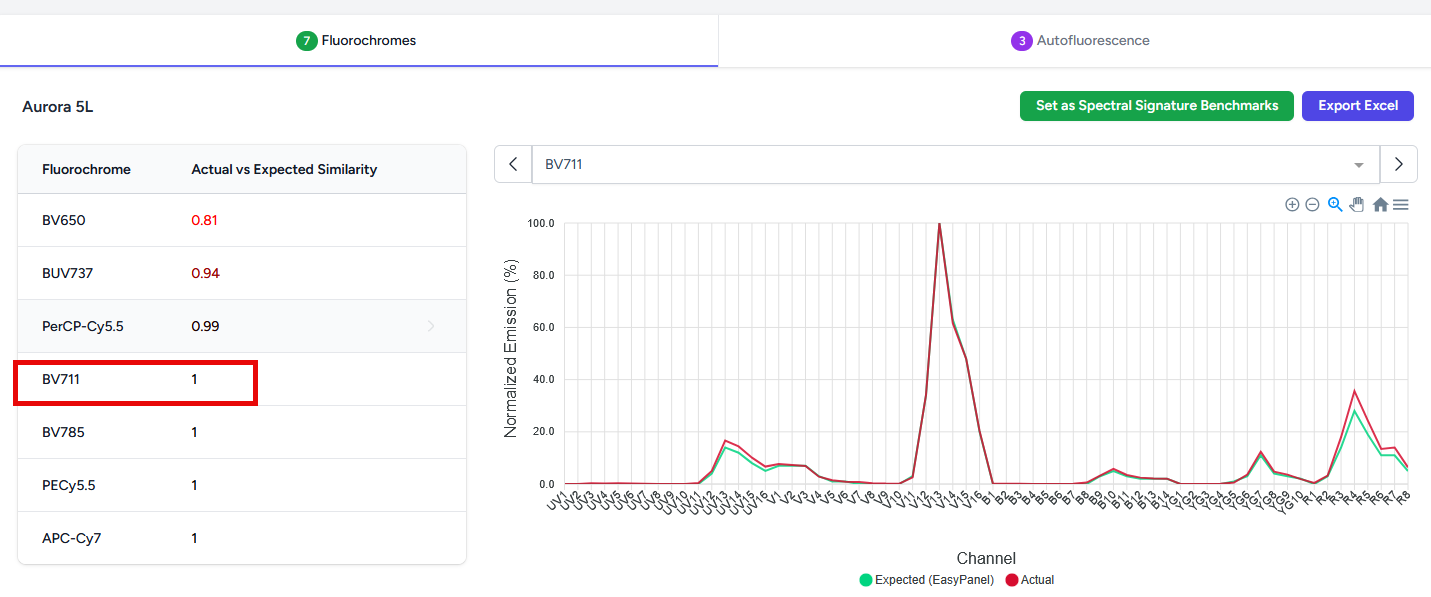Click the chart zoom out icon
Viewport: 1431px width, 597px height.
coord(1312,205)
